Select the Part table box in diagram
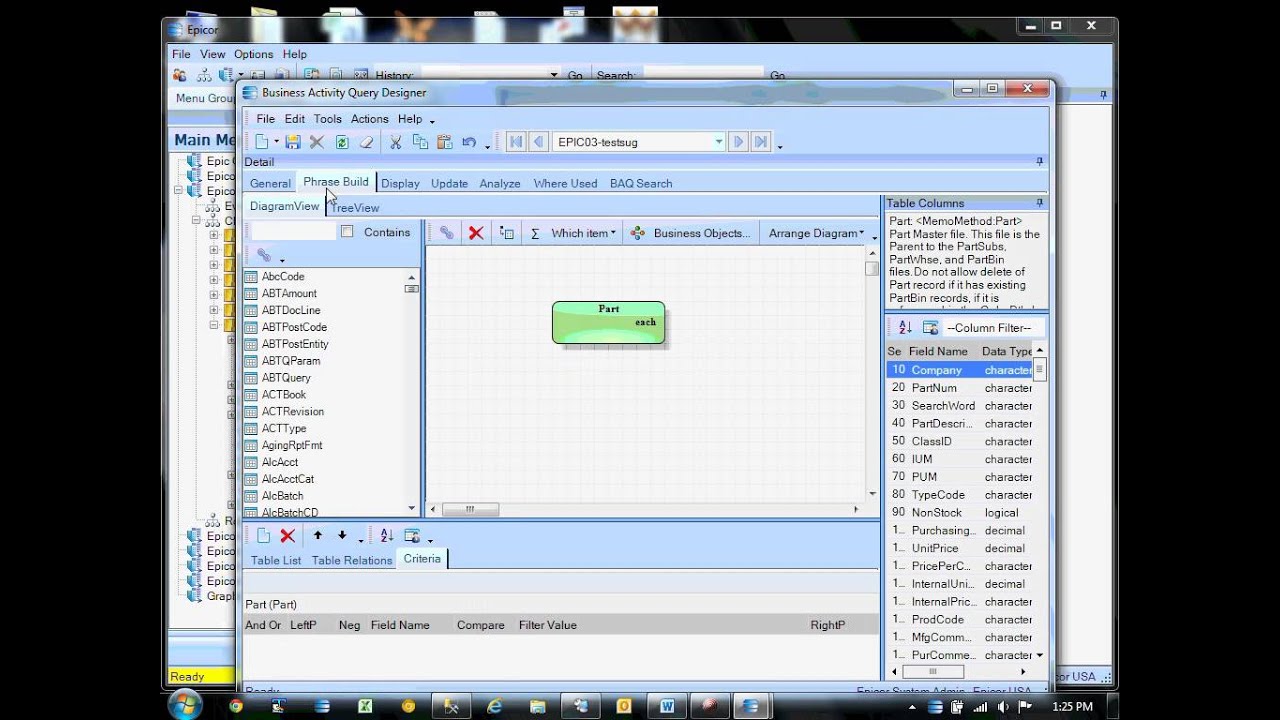1280x720 pixels. click(608, 322)
